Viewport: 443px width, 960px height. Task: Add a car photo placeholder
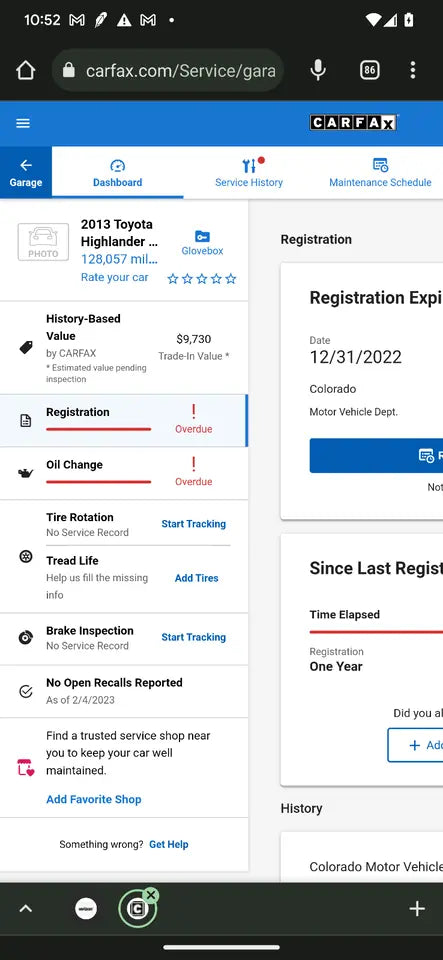point(43,242)
